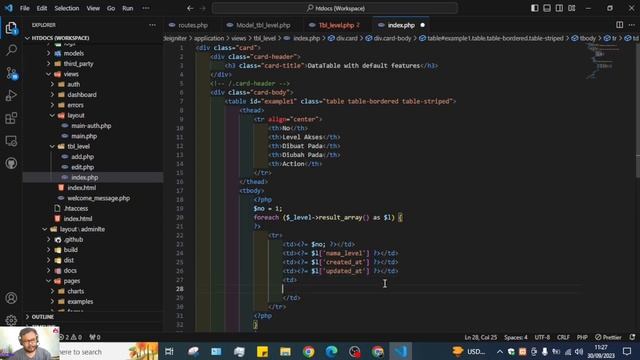Open Sticky Notes from the taskbar
640x360 pixels.
[x=262, y=351]
